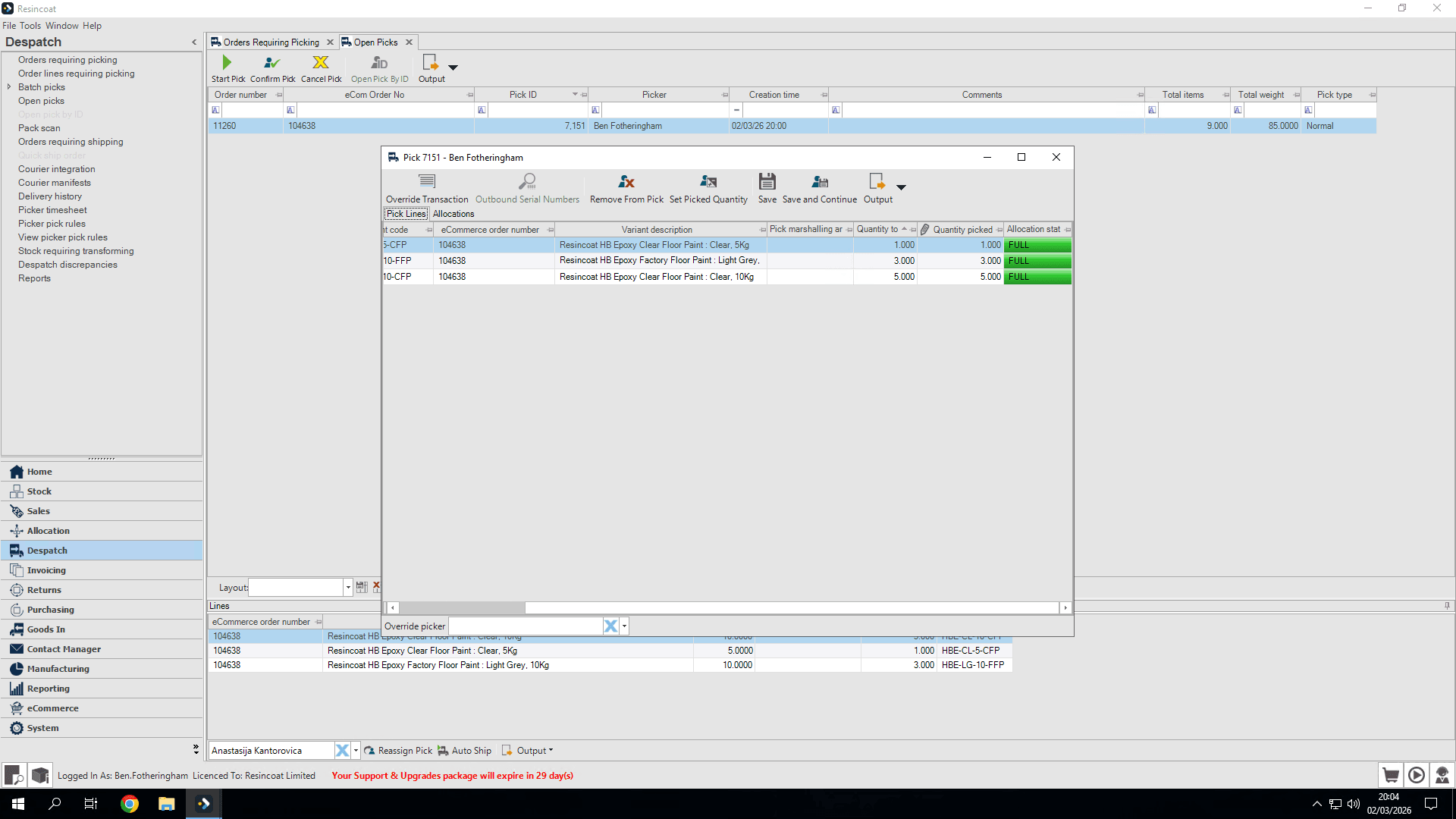Click the Override Transaction icon in the Pick window
This screenshot has height=819, width=1456.
click(427, 181)
